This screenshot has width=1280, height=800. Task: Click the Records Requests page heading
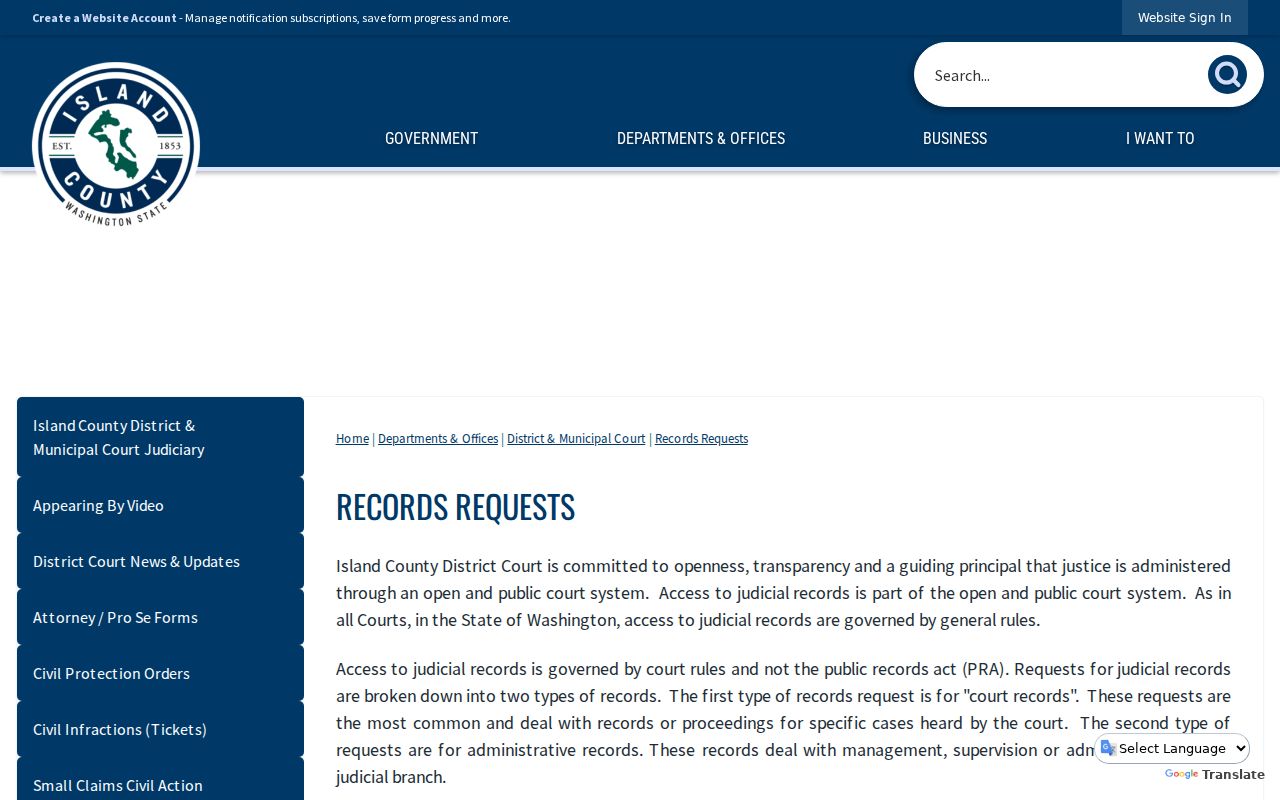click(x=455, y=507)
